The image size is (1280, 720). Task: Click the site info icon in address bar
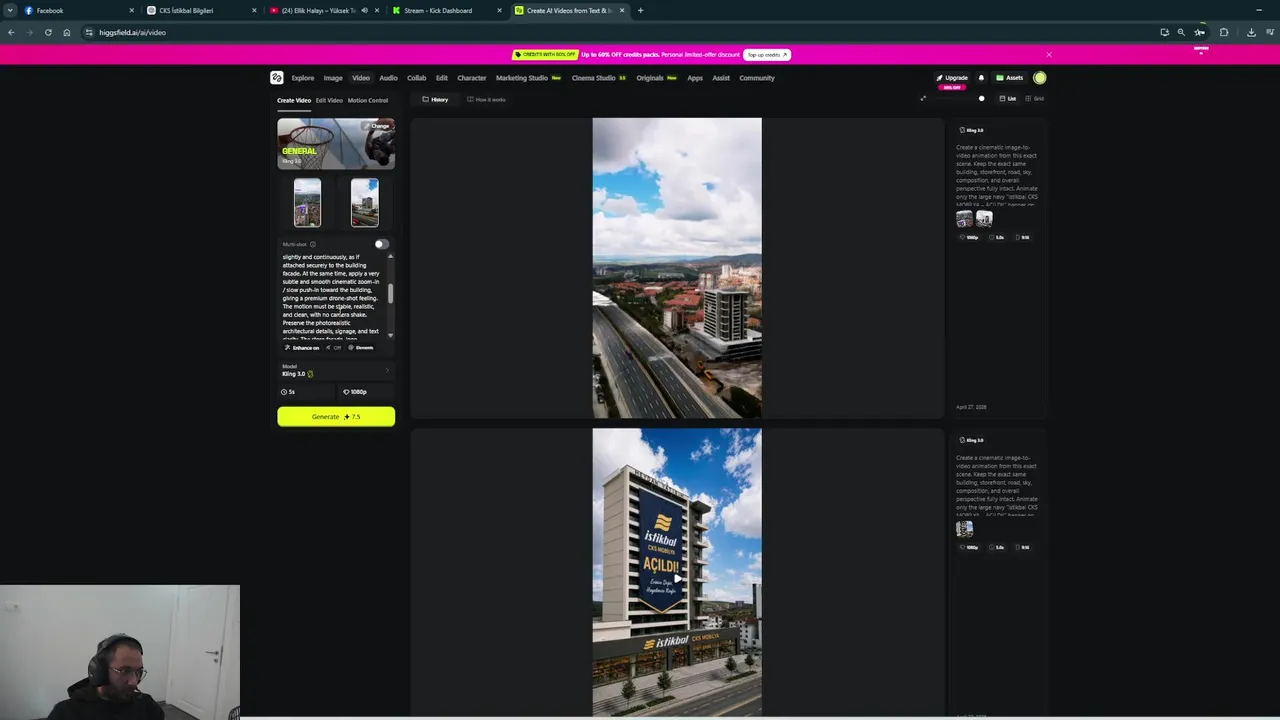tap(89, 33)
